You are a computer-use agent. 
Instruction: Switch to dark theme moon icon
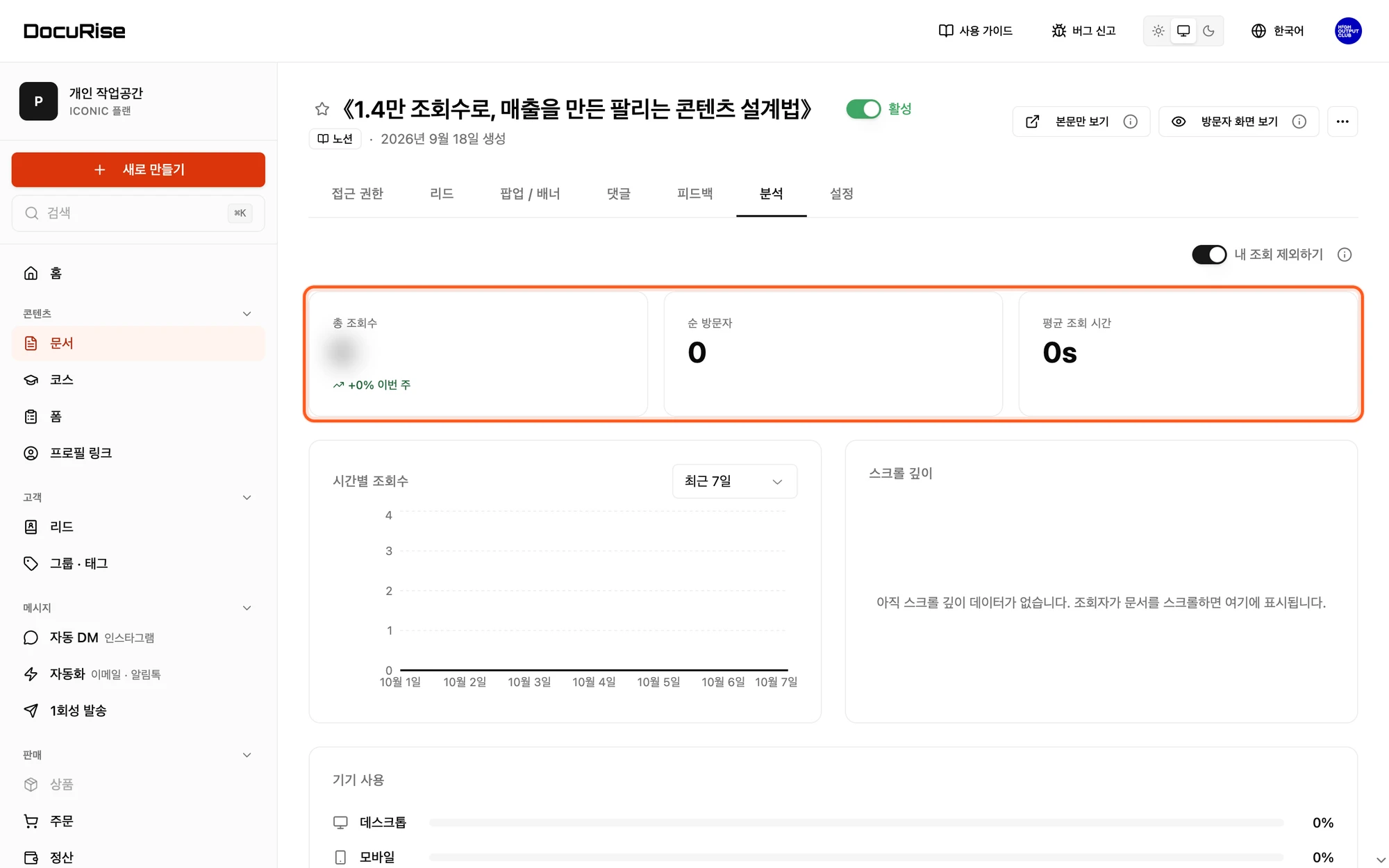pos(1208,31)
